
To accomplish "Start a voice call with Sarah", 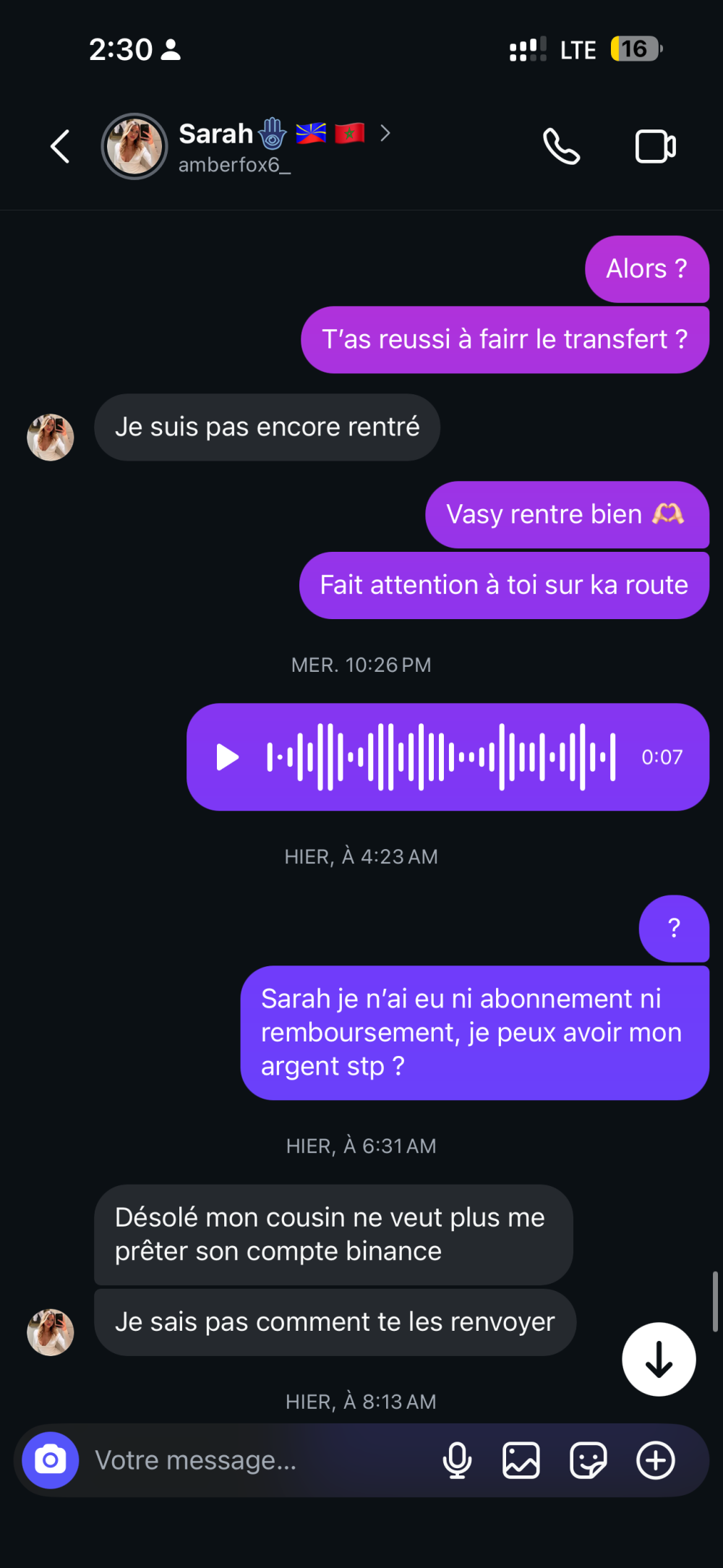I will click(561, 147).
